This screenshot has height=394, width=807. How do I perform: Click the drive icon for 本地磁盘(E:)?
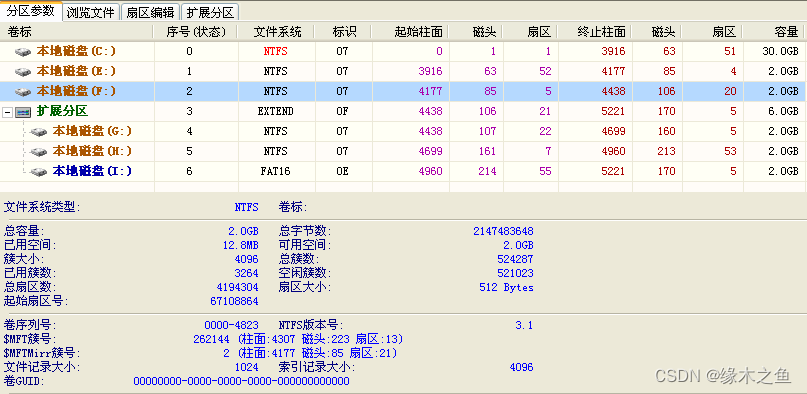click(23, 71)
